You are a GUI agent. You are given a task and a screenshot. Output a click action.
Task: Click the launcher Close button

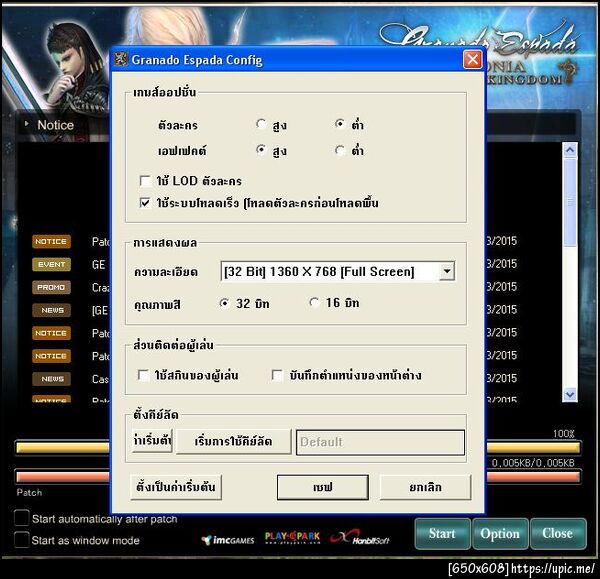pyautogui.click(x=558, y=533)
